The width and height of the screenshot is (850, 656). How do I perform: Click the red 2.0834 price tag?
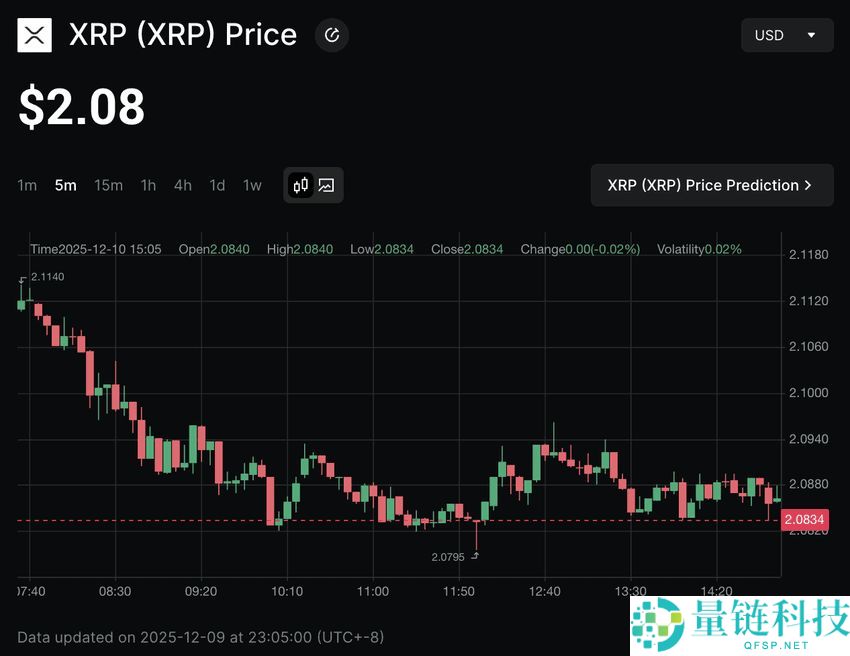click(x=804, y=520)
